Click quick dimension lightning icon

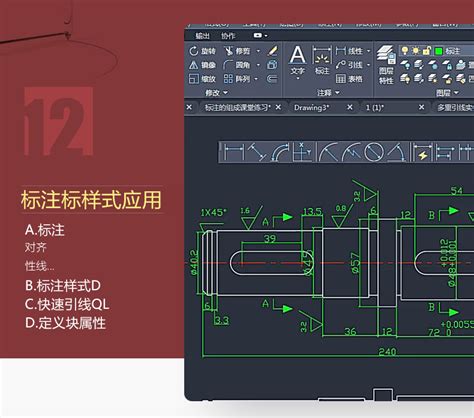pyautogui.click(x=422, y=152)
